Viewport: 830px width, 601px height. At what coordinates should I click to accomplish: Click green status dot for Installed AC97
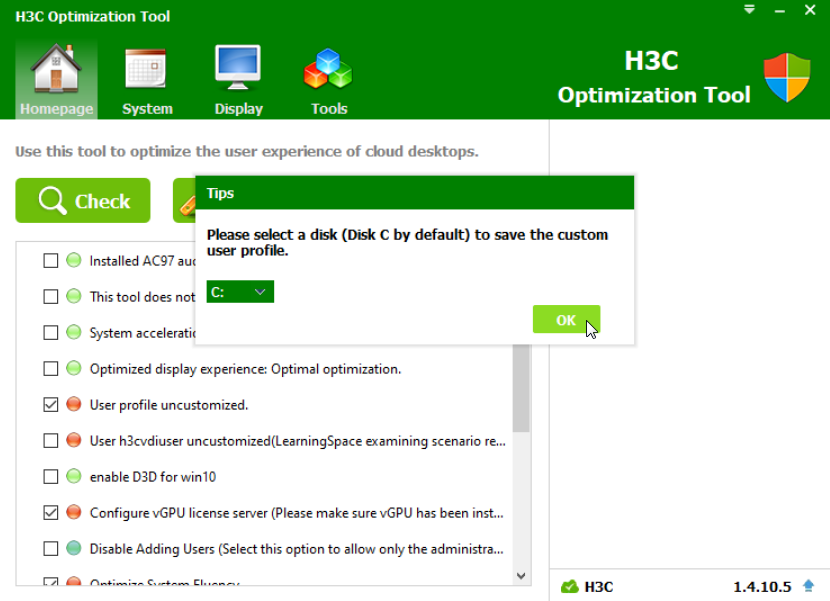point(74,260)
